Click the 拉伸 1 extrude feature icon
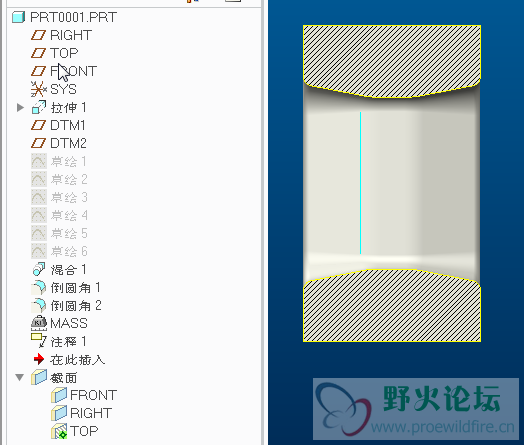The width and height of the screenshot is (524, 445). coord(39,108)
